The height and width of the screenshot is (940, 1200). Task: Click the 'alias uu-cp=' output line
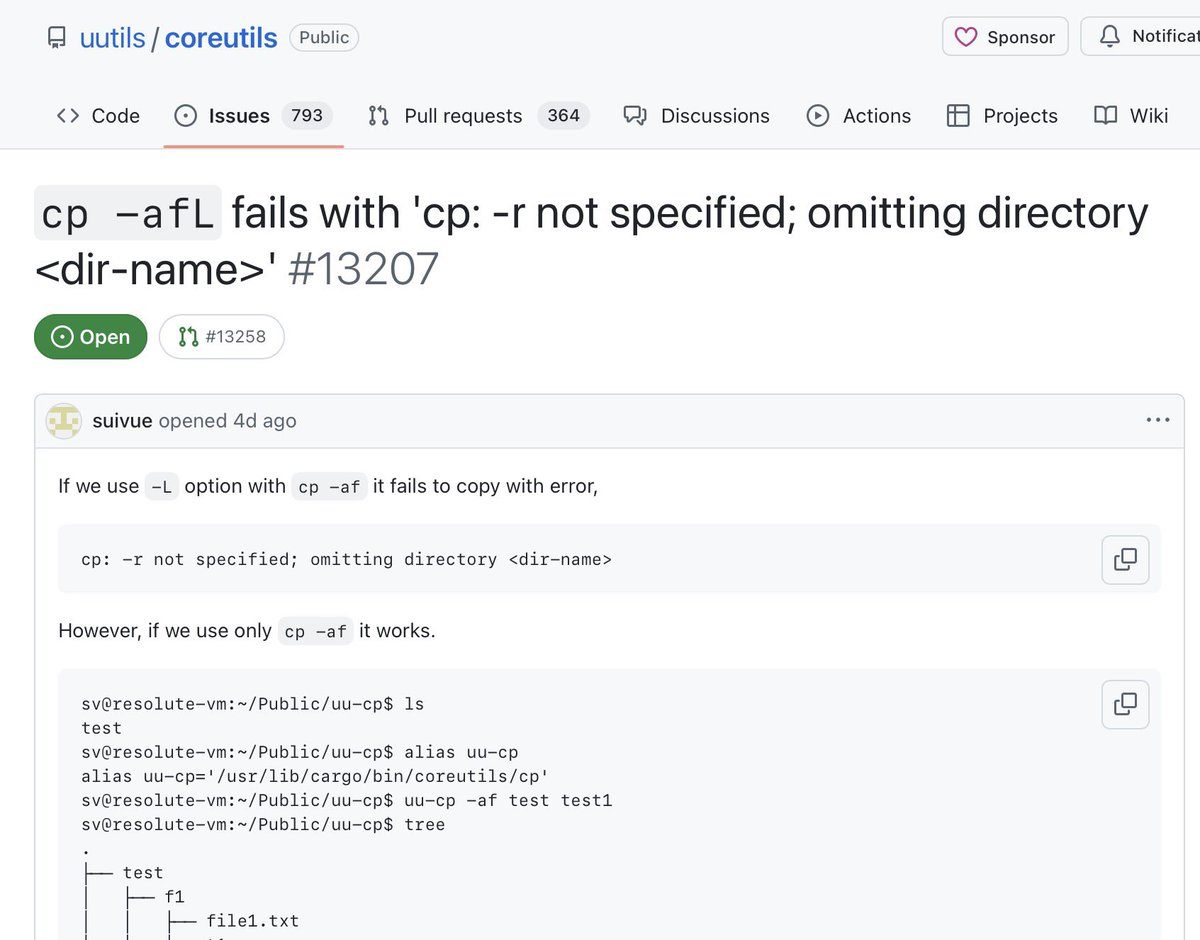(x=315, y=776)
